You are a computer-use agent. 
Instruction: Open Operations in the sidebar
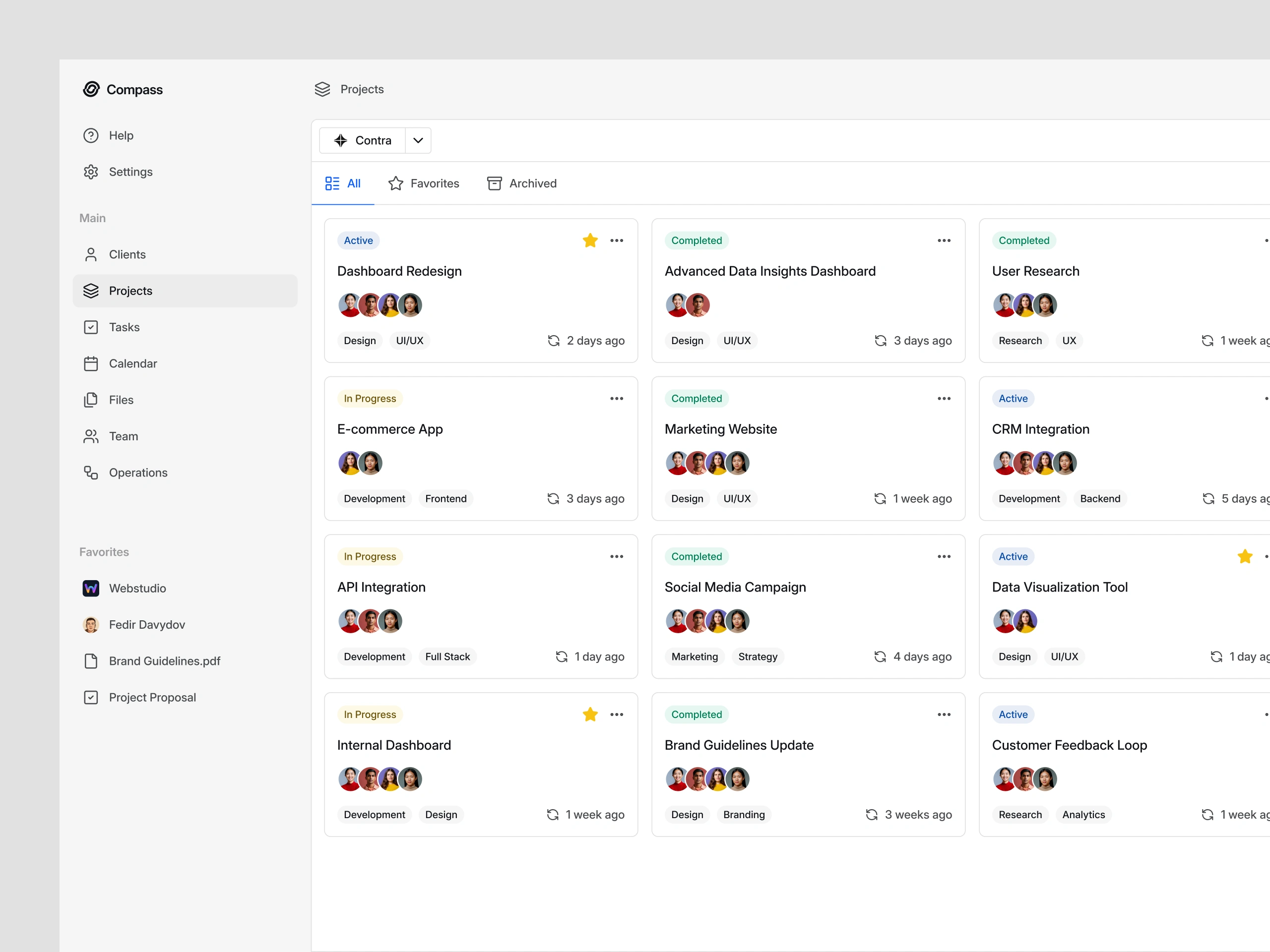(x=138, y=473)
